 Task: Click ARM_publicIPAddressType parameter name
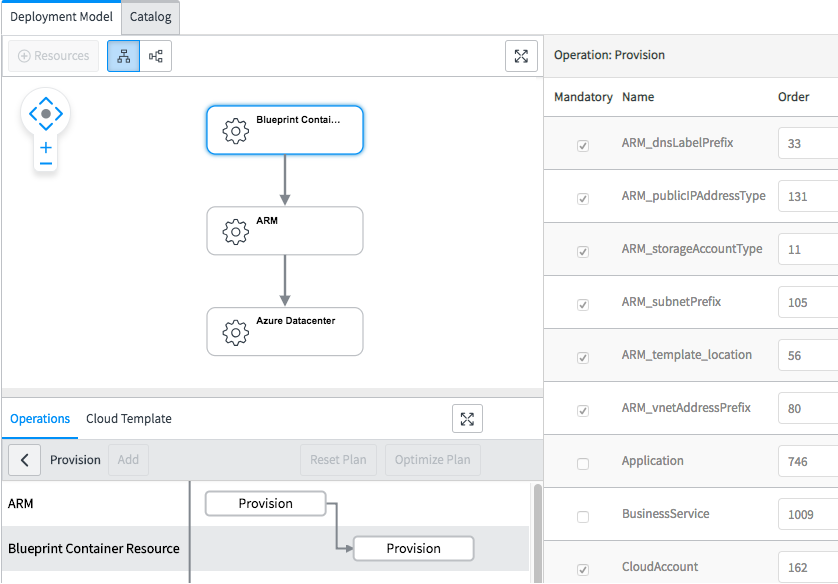pos(694,196)
